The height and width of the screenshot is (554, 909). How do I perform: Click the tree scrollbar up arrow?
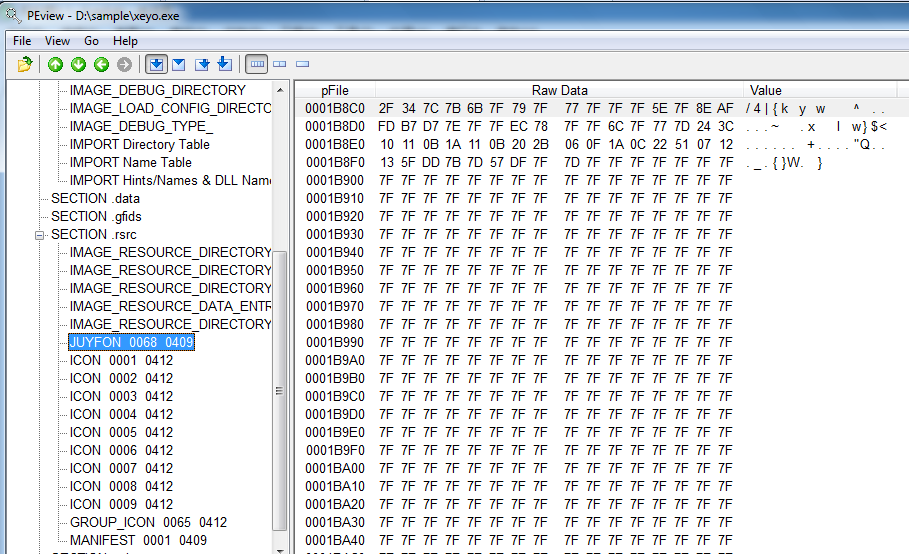click(280, 90)
